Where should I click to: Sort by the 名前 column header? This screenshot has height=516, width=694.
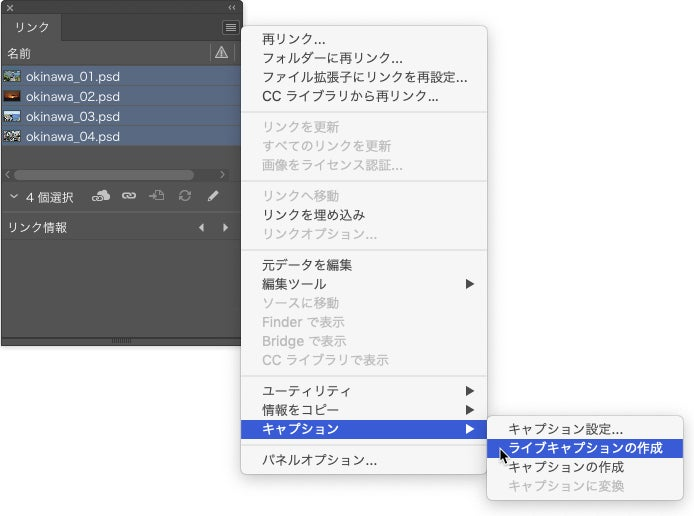click(19, 54)
